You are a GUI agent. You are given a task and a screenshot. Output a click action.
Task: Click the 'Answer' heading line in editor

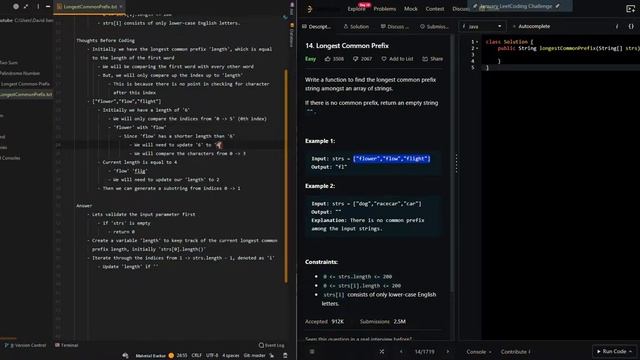[84, 206]
